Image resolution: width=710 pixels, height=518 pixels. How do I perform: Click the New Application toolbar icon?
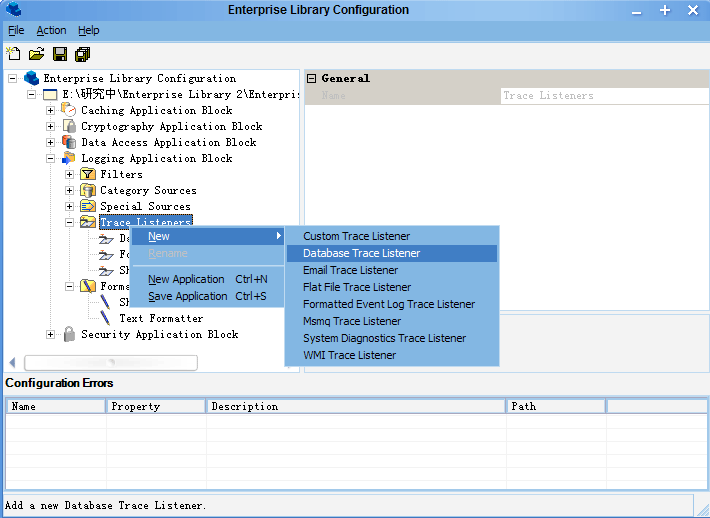click(13, 54)
